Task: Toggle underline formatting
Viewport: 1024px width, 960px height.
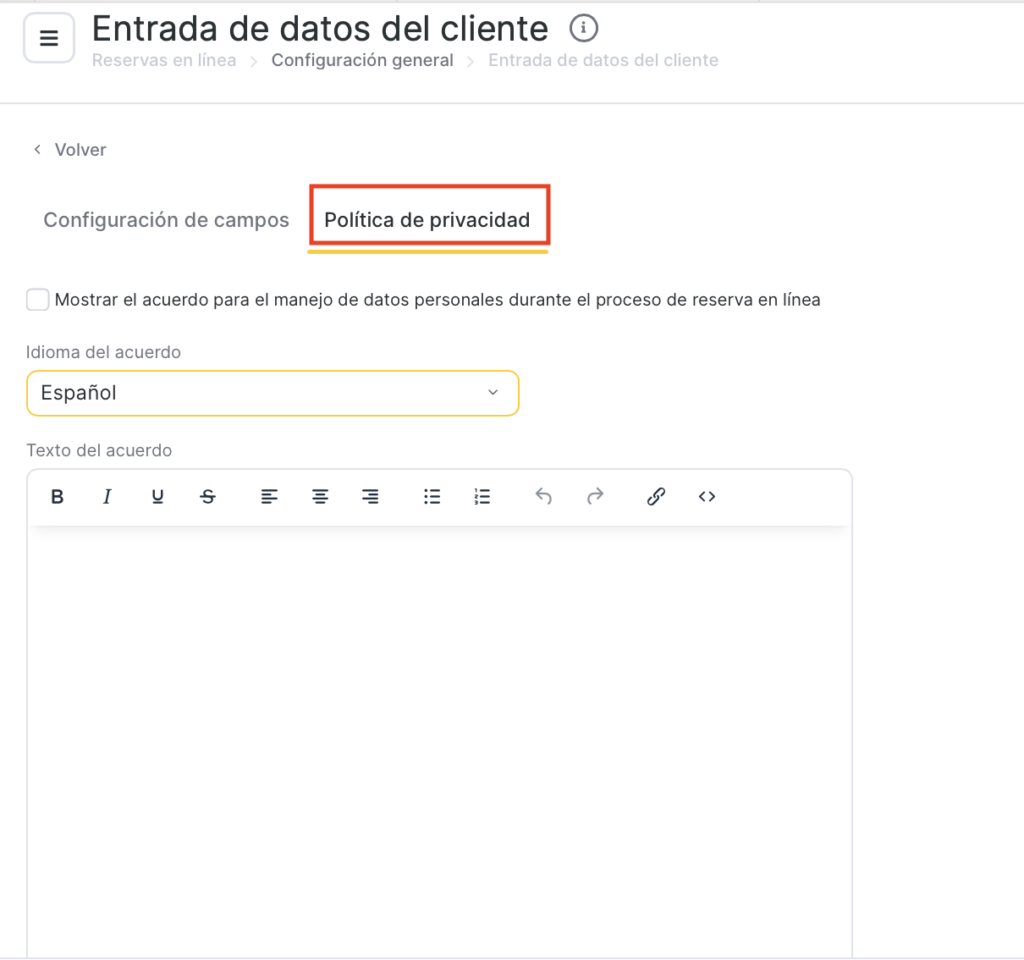Action: 157,497
